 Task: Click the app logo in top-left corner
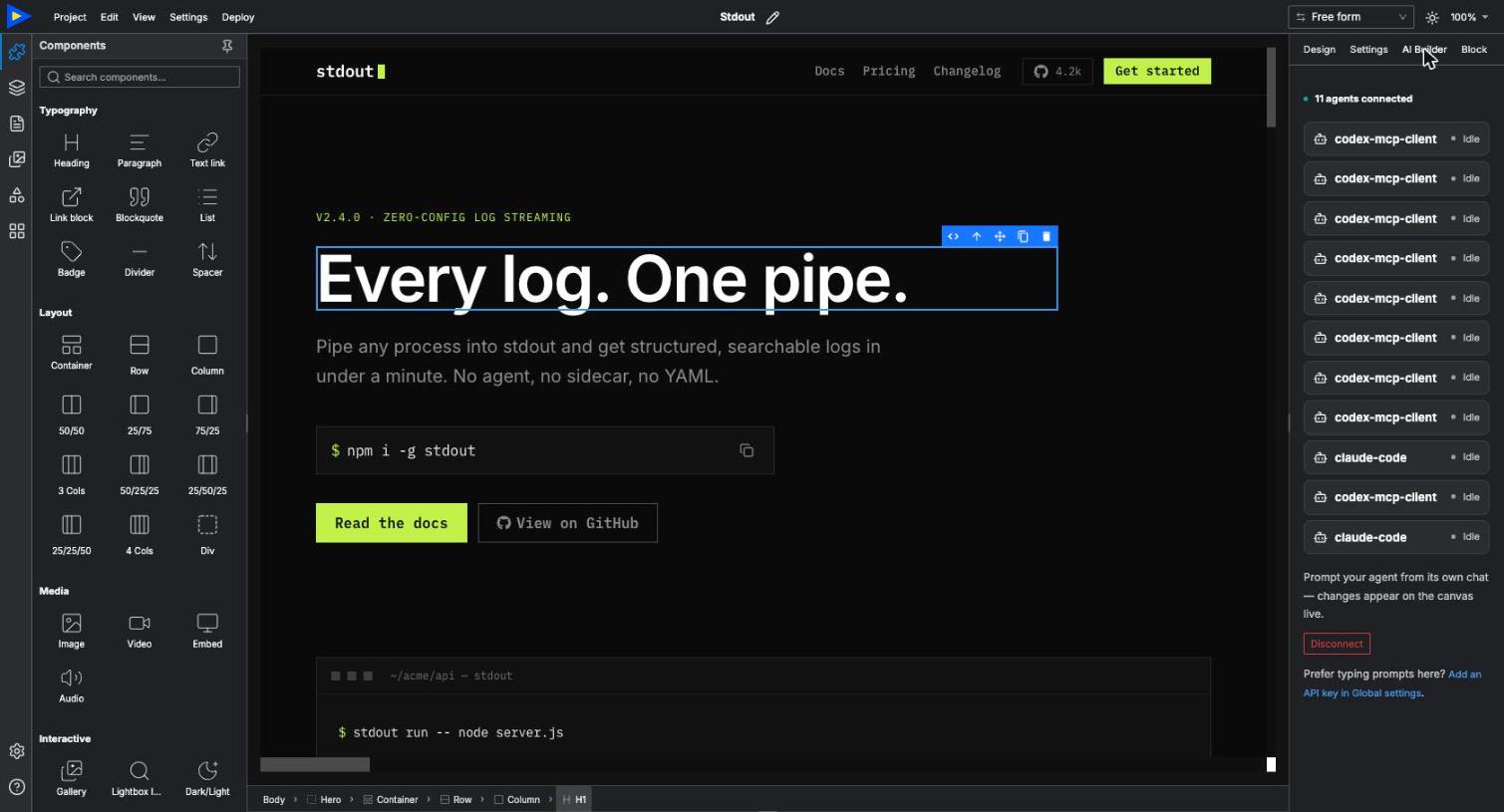tap(19, 16)
